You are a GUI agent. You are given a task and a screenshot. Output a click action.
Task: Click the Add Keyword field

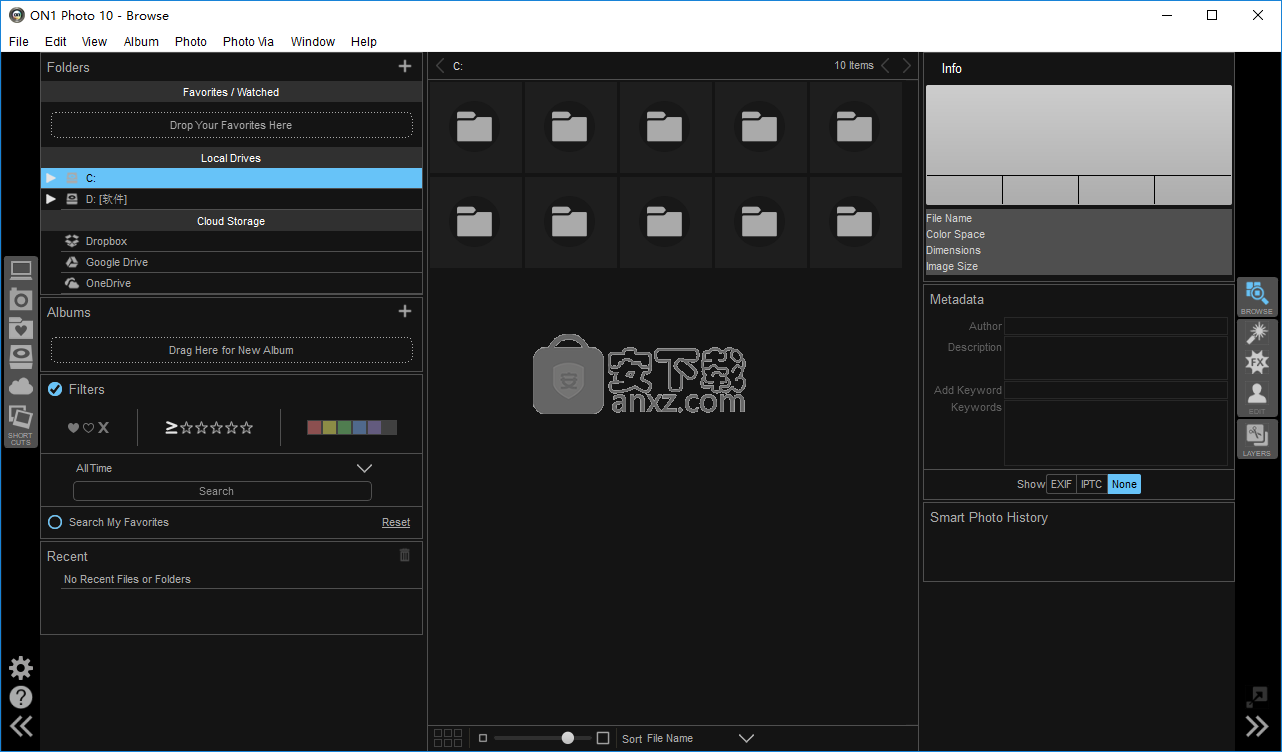tap(1115, 390)
